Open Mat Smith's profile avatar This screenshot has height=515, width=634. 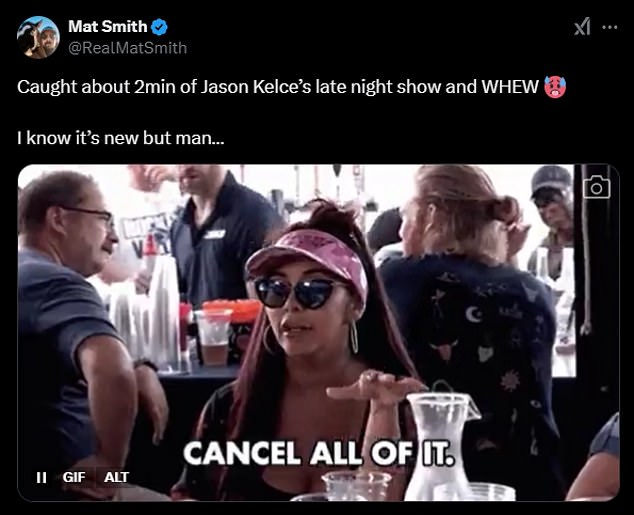[x=38, y=38]
